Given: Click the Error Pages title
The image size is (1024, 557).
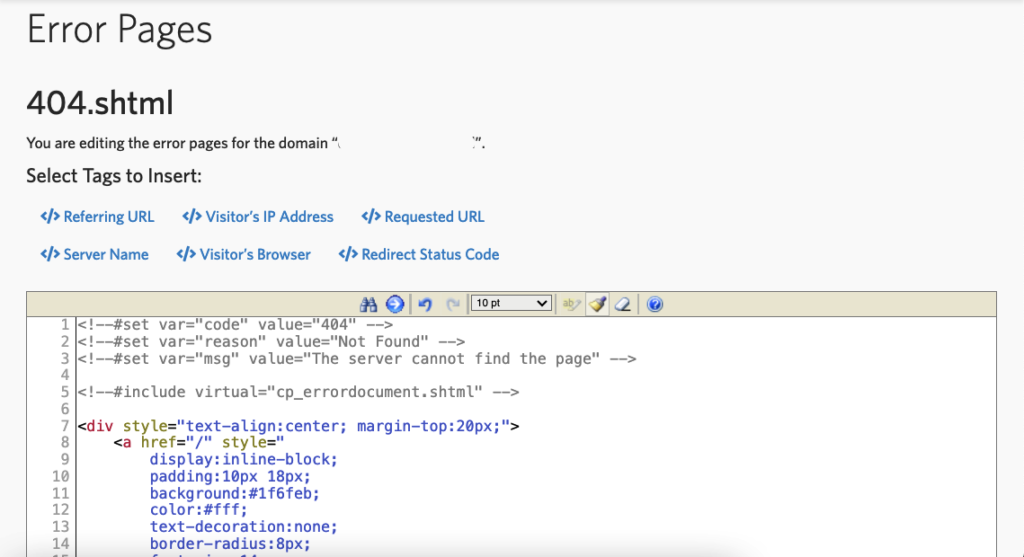Looking at the screenshot, I should click(120, 30).
